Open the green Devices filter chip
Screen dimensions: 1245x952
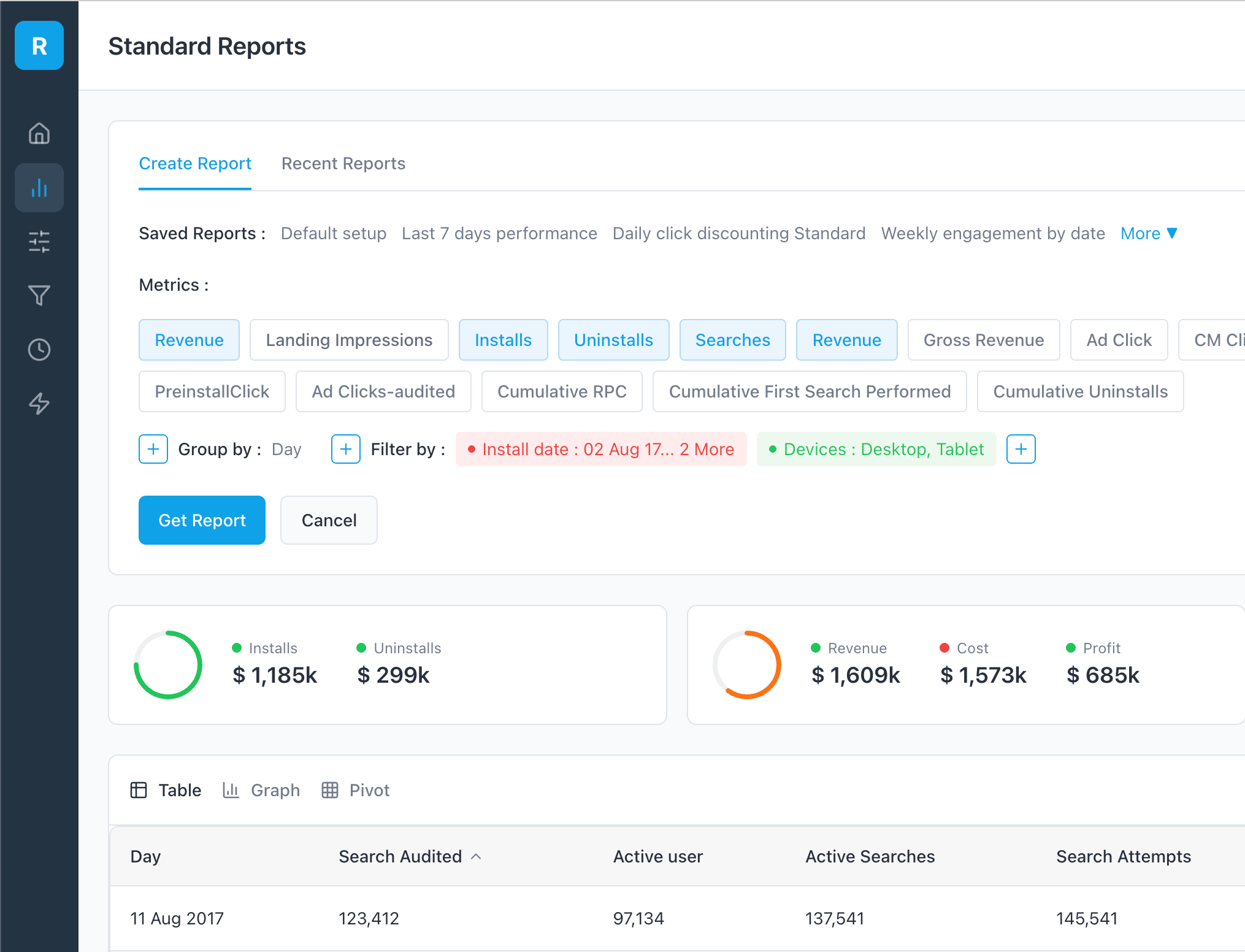pos(876,449)
